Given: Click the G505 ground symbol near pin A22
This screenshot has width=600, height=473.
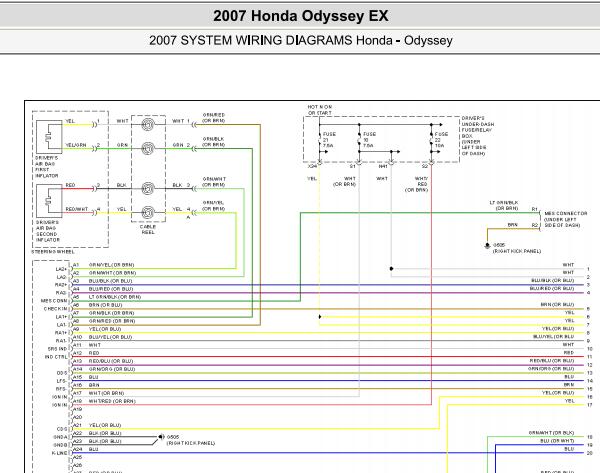Looking at the screenshot, I should pyautogui.click(x=161, y=437).
